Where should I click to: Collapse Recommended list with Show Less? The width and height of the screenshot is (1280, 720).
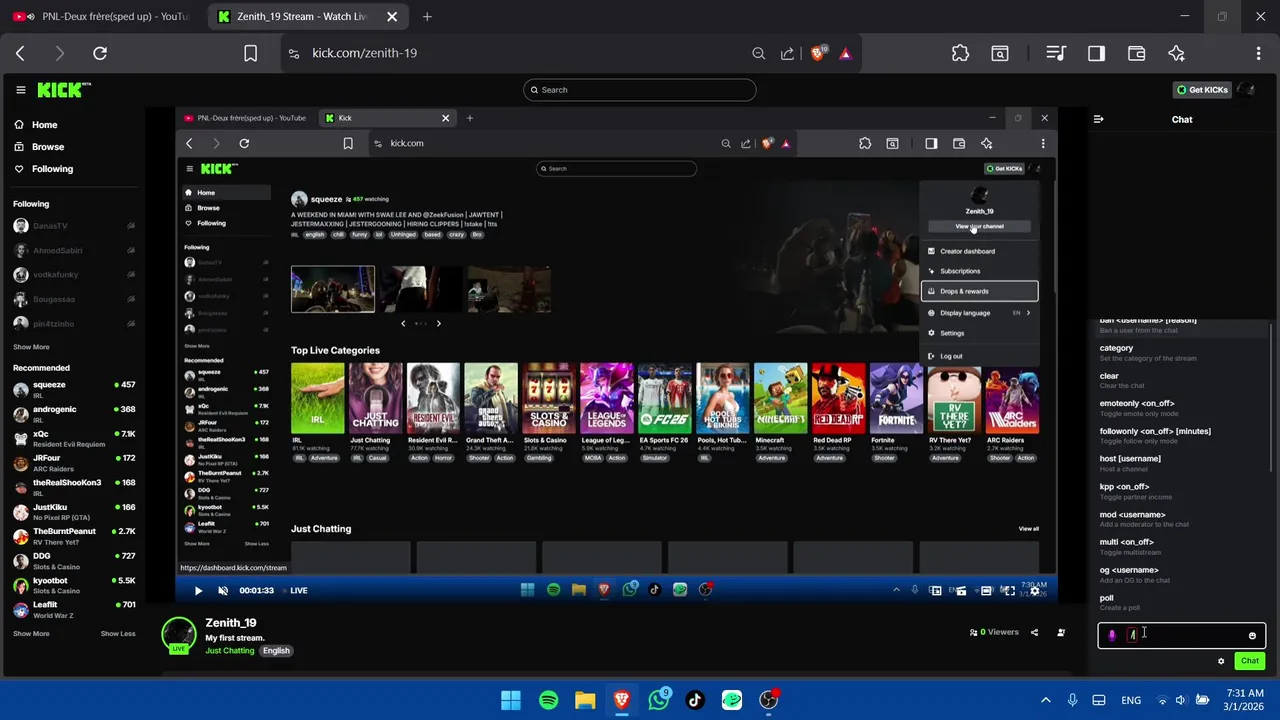pos(118,633)
